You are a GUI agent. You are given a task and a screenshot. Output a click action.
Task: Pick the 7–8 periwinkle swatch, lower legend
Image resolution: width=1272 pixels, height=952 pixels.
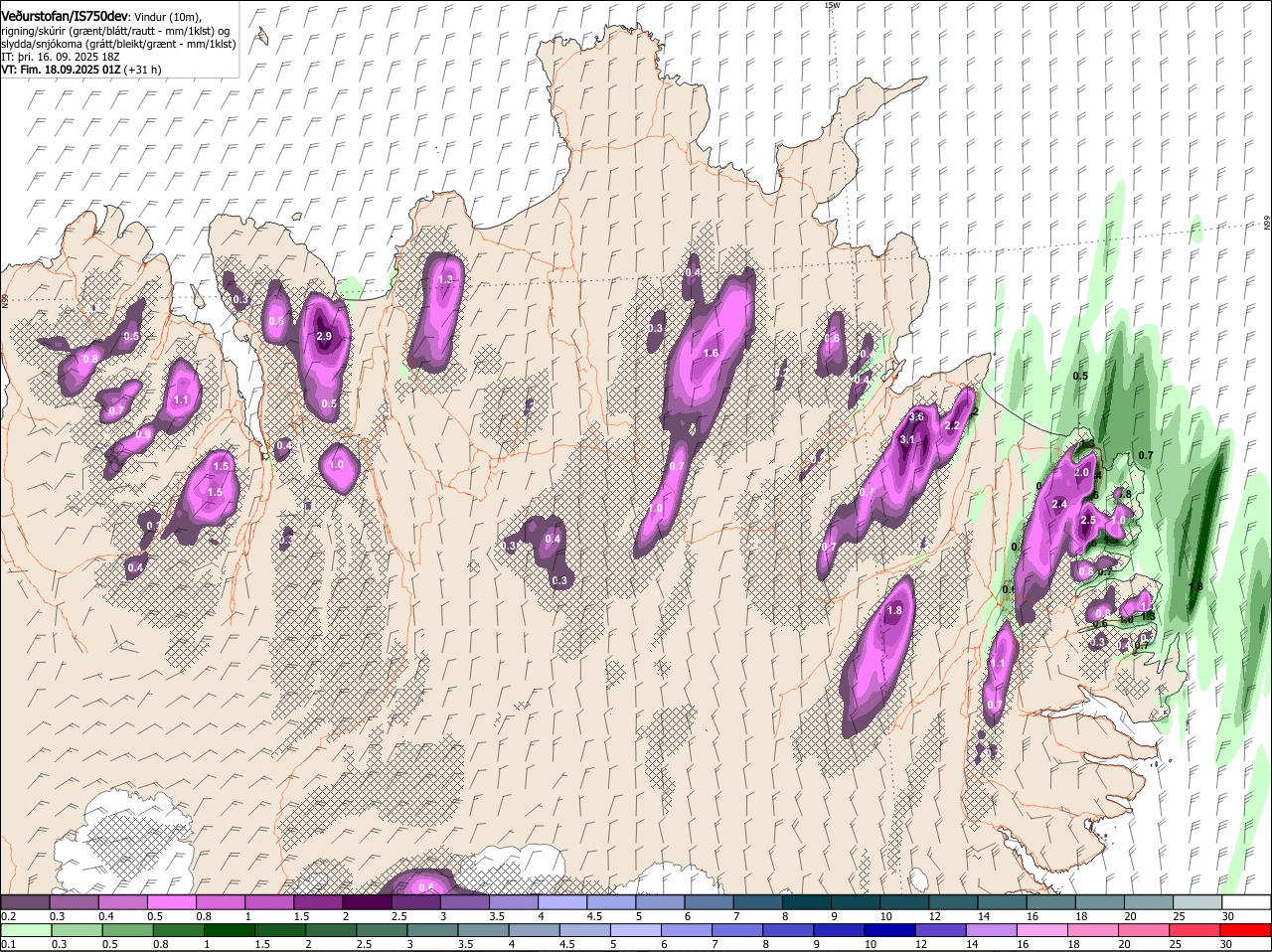point(738,930)
